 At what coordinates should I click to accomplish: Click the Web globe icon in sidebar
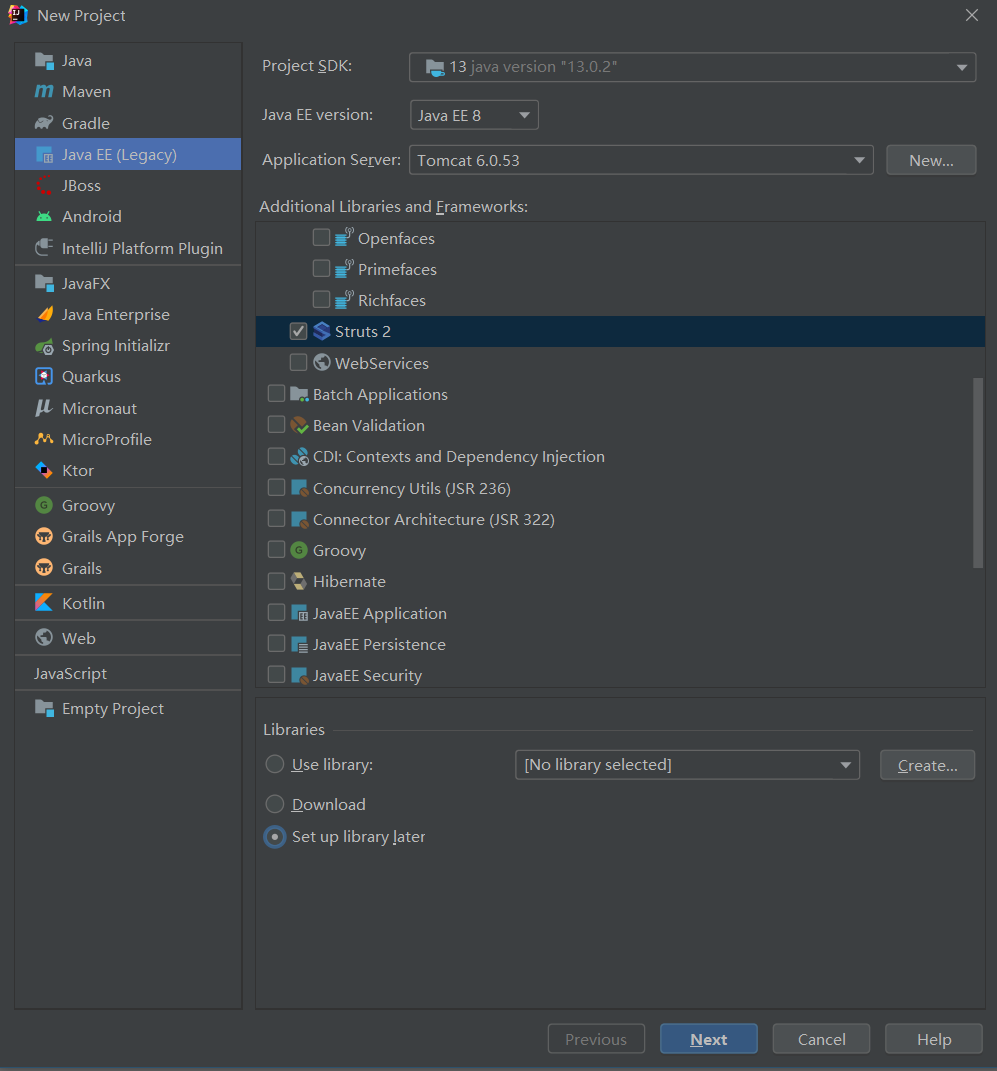(44, 637)
